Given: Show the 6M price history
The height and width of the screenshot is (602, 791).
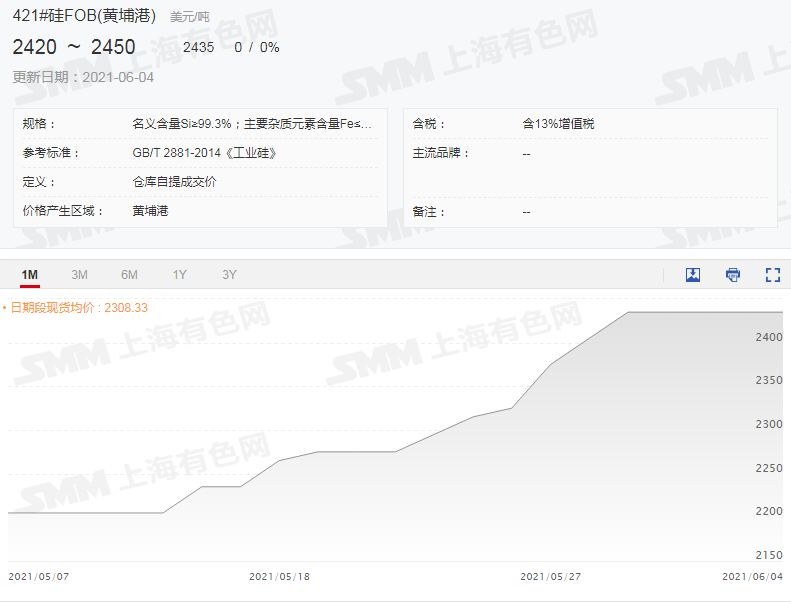Looking at the screenshot, I should (129, 275).
